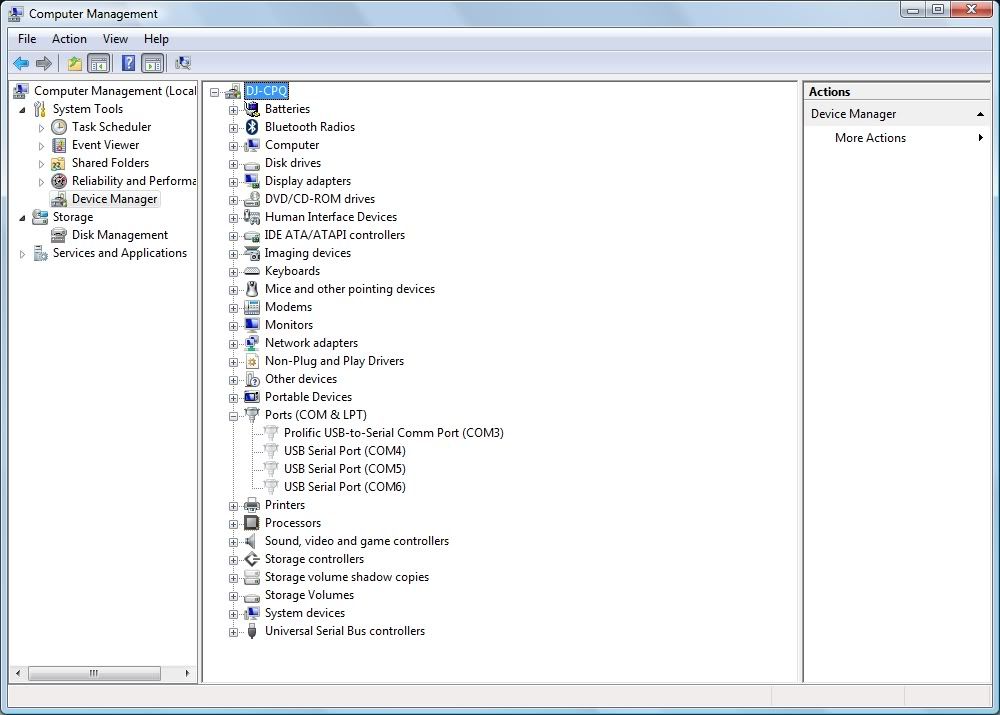The height and width of the screenshot is (715, 1000).
Task: Click the Forward arrow toolbar icon
Action: [44, 63]
